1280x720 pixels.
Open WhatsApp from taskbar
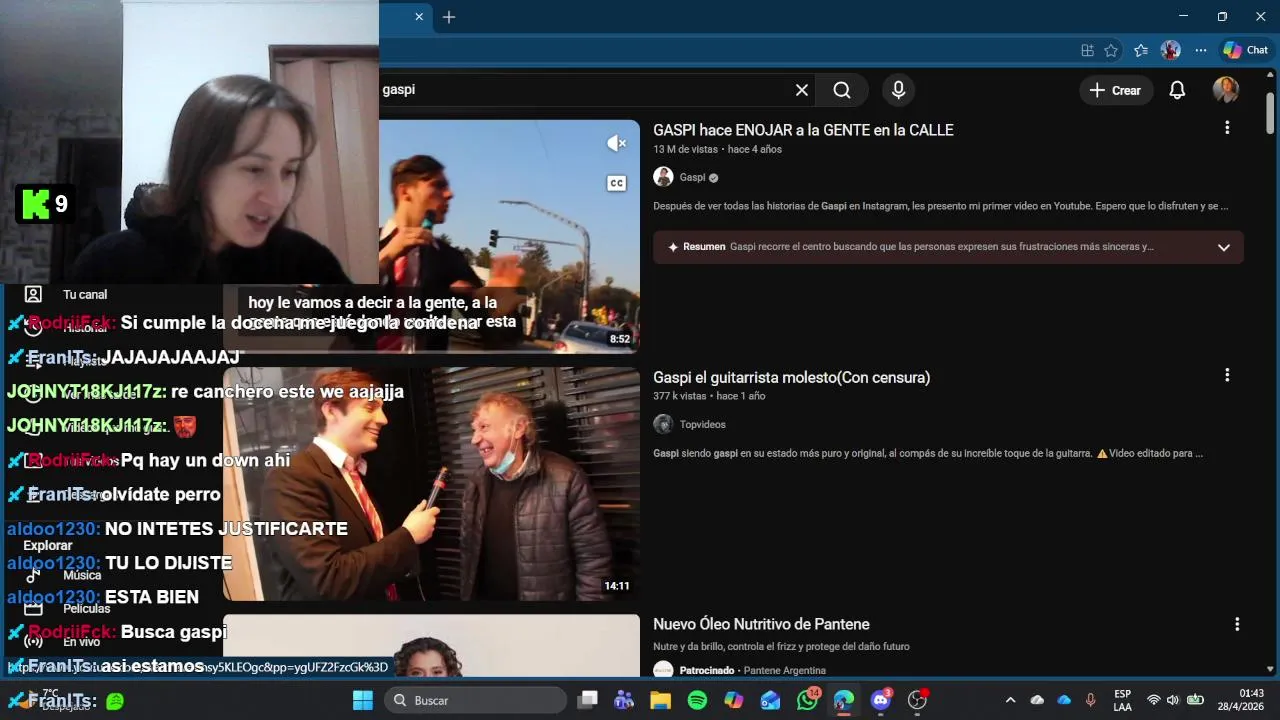[807, 700]
